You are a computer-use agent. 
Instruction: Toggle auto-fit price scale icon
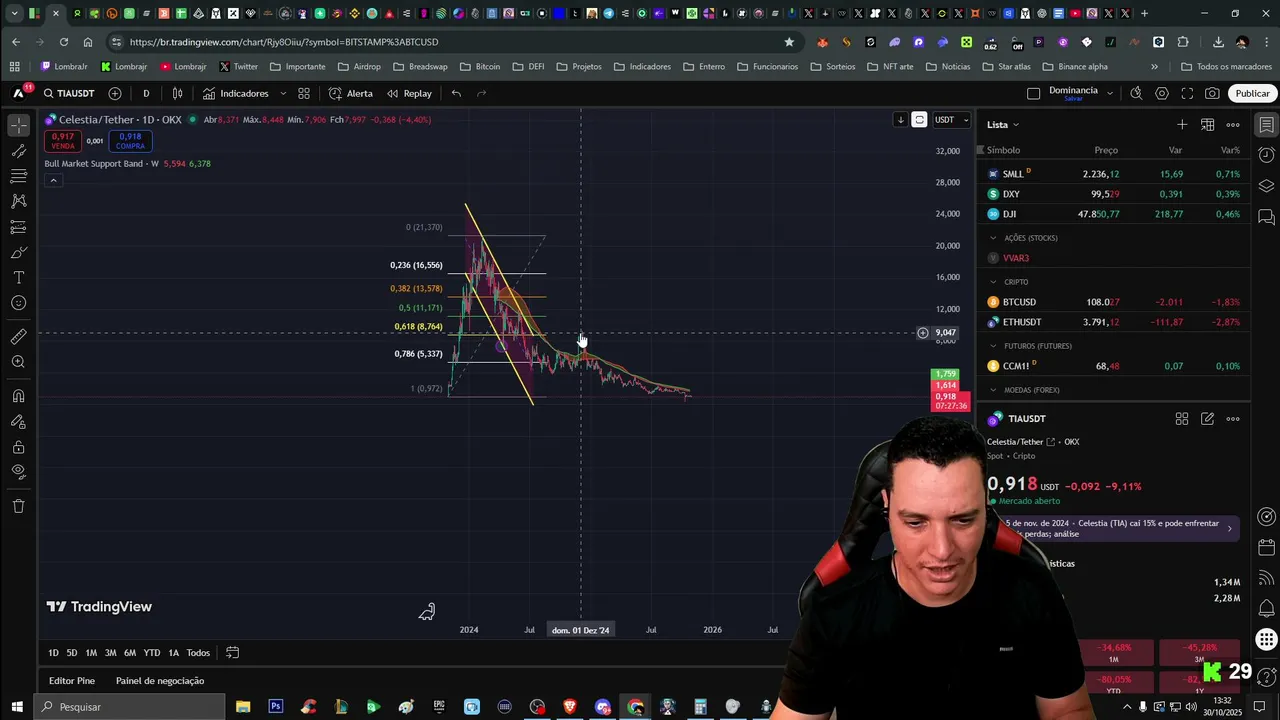[x=919, y=120]
